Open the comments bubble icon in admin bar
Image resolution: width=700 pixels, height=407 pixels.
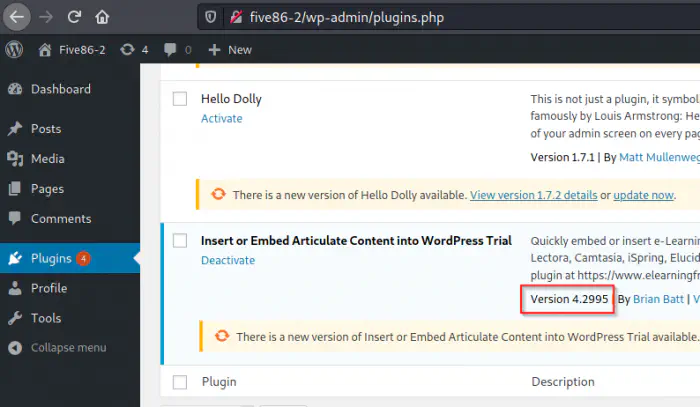[x=179, y=49]
